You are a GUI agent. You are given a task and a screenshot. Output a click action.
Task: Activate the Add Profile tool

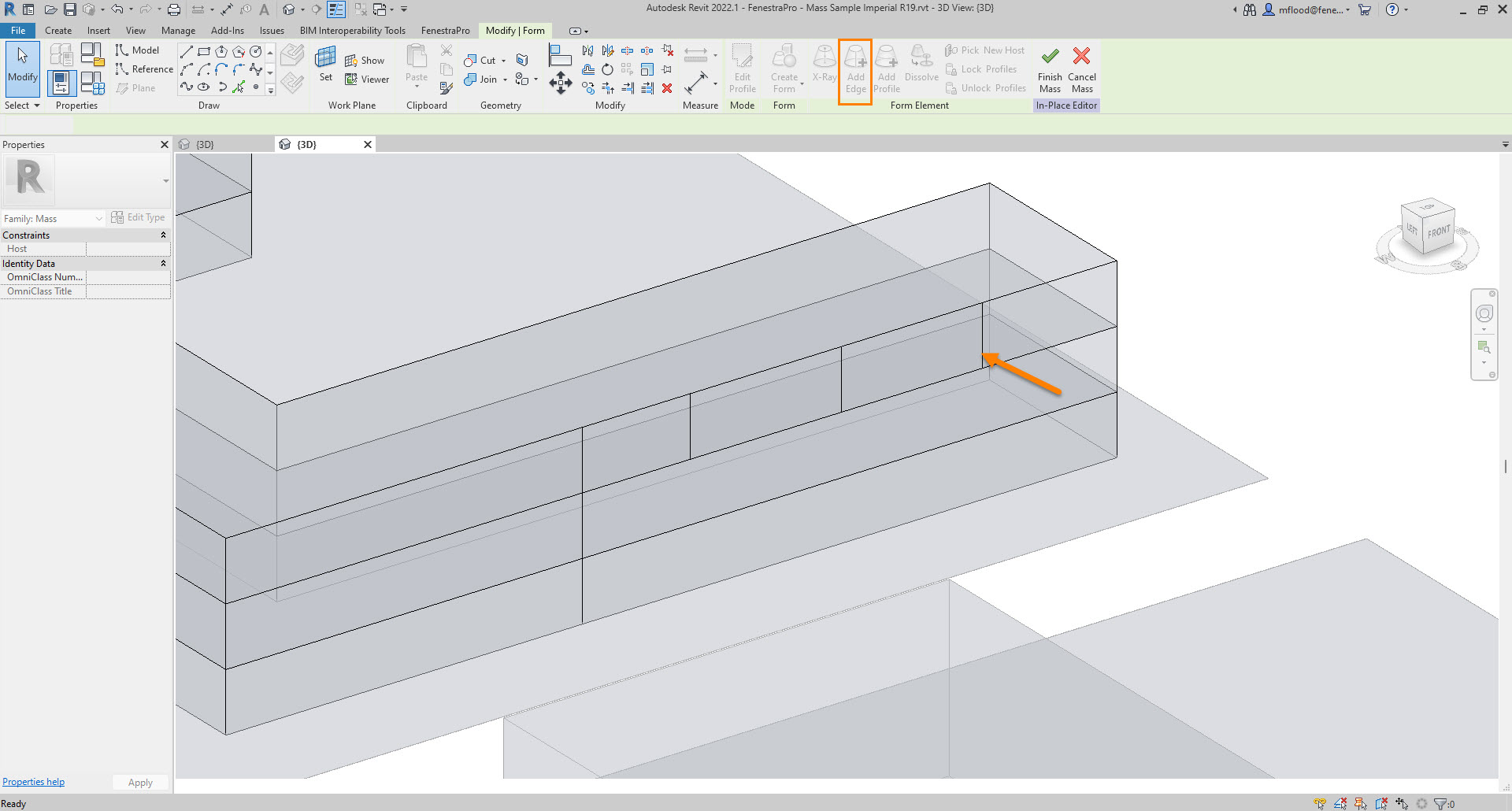click(886, 69)
